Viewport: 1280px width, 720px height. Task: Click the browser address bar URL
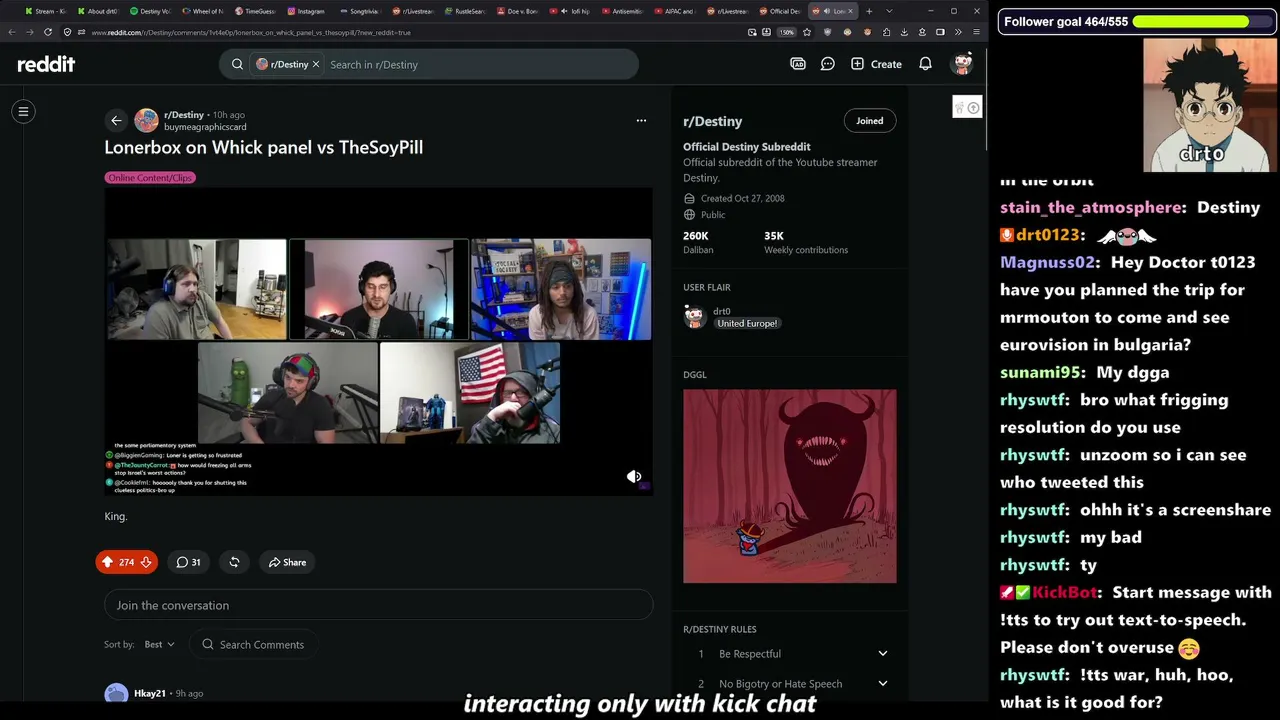click(x=251, y=32)
